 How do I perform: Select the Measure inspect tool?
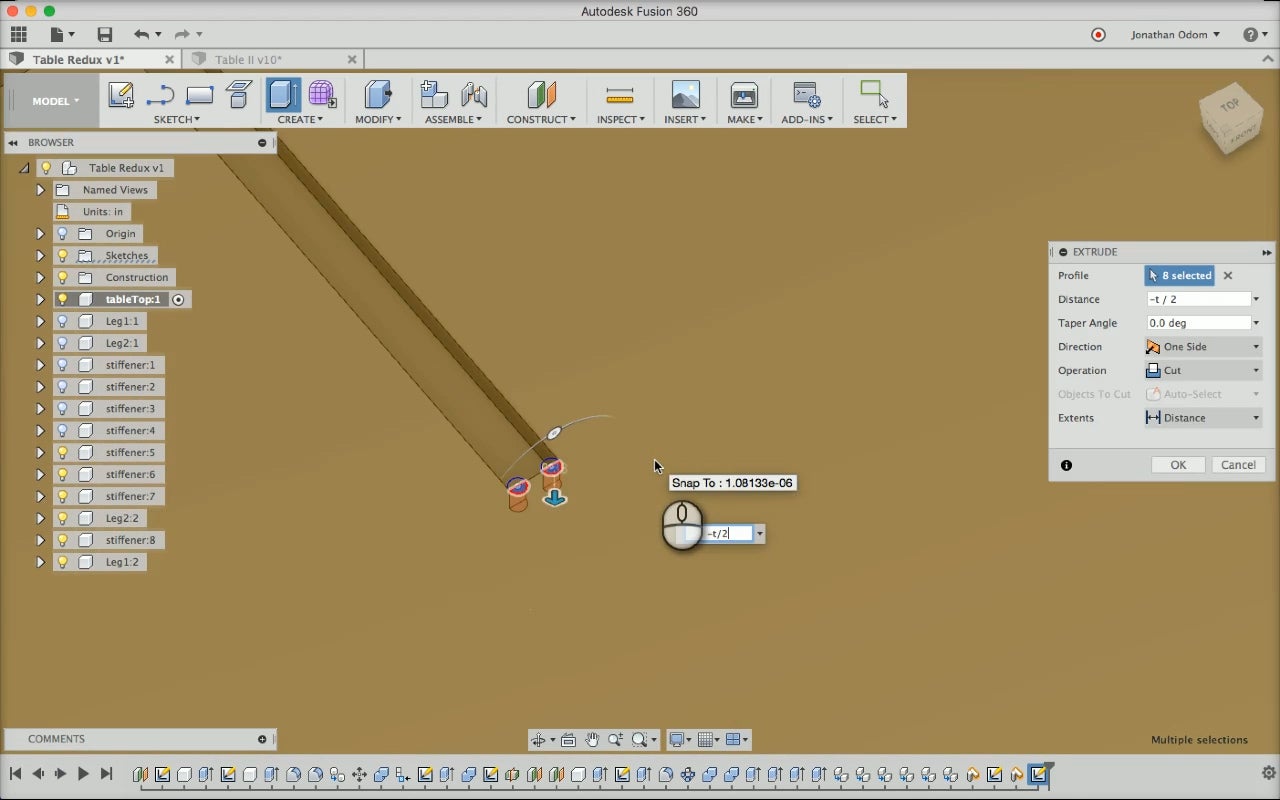620,95
